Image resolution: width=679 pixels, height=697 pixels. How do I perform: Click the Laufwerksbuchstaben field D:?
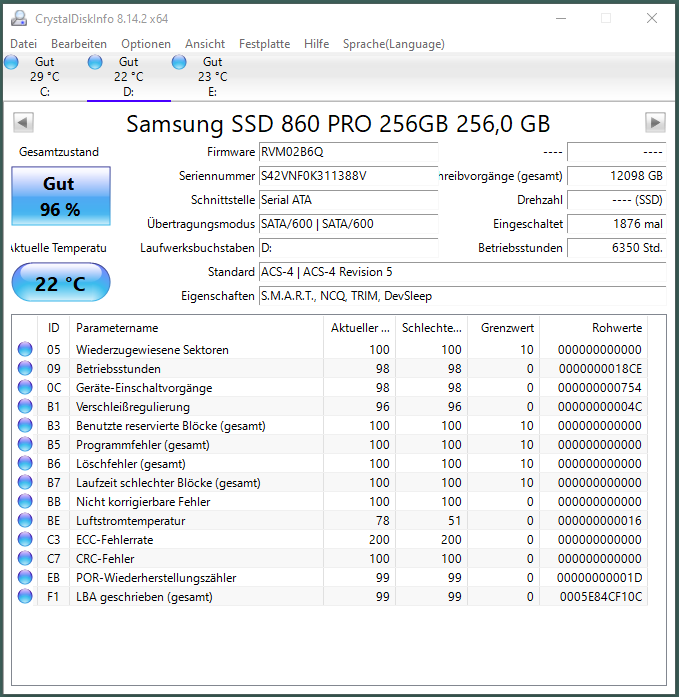(348, 248)
